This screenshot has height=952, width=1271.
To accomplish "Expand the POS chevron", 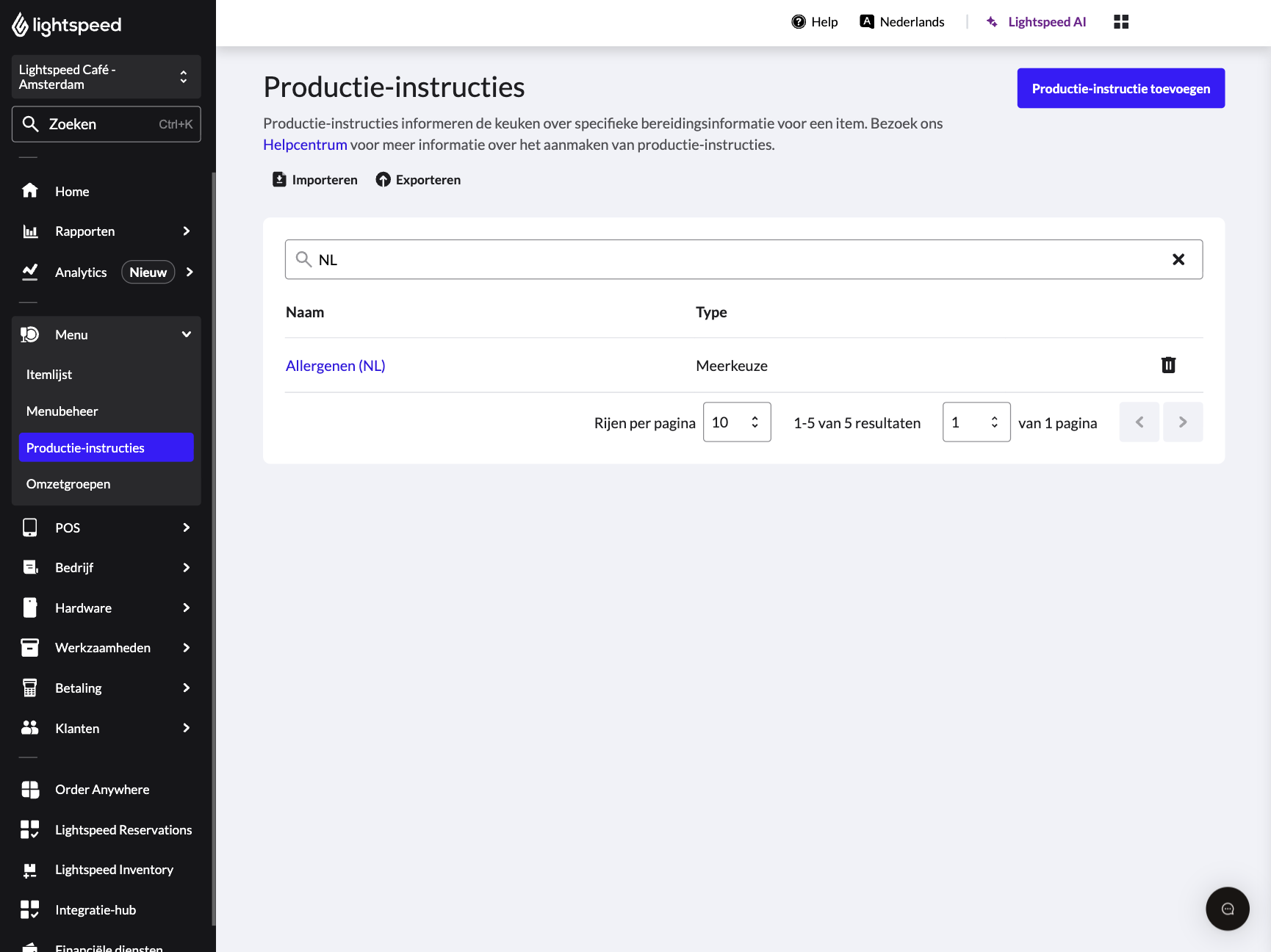I will [186, 527].
